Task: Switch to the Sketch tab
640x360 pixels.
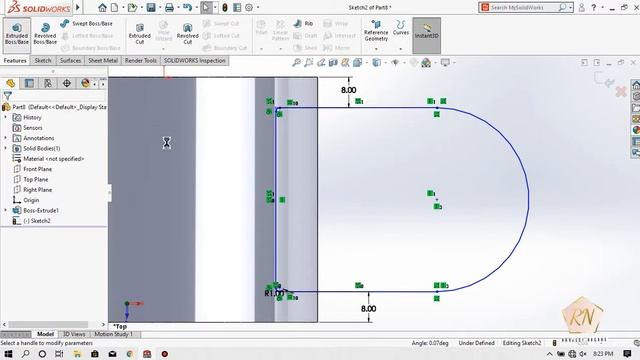Action: 42,60
